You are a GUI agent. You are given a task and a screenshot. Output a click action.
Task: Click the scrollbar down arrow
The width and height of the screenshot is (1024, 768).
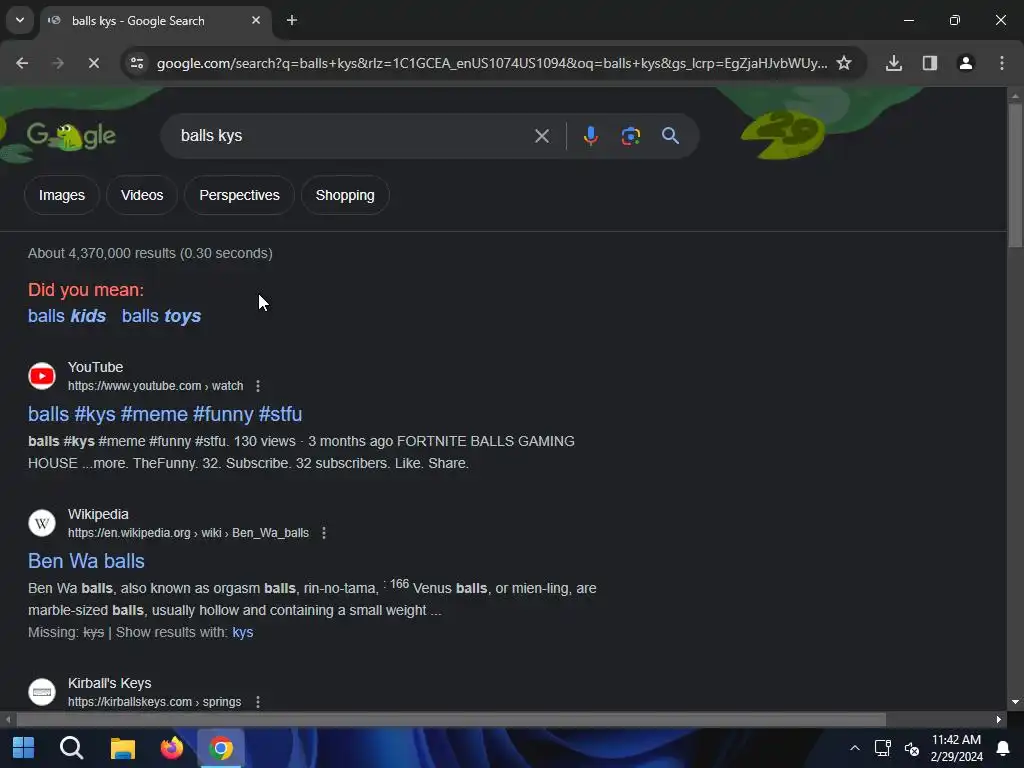click(1015, 702)
